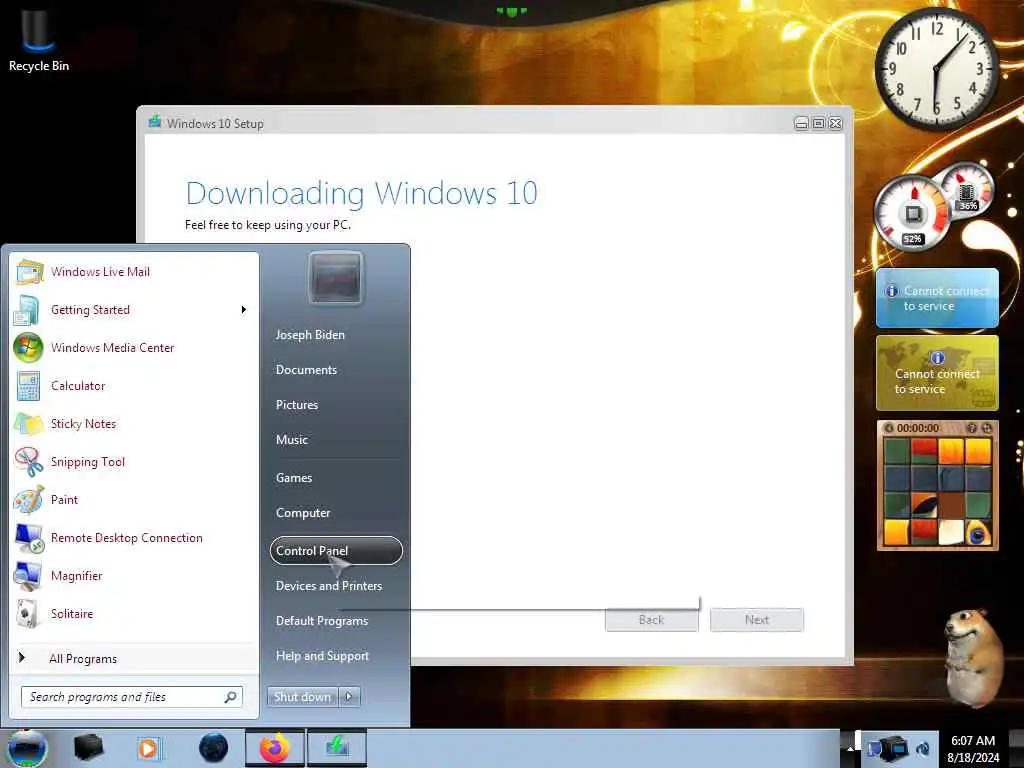Click the Getting Started icon

click(28, 310)
